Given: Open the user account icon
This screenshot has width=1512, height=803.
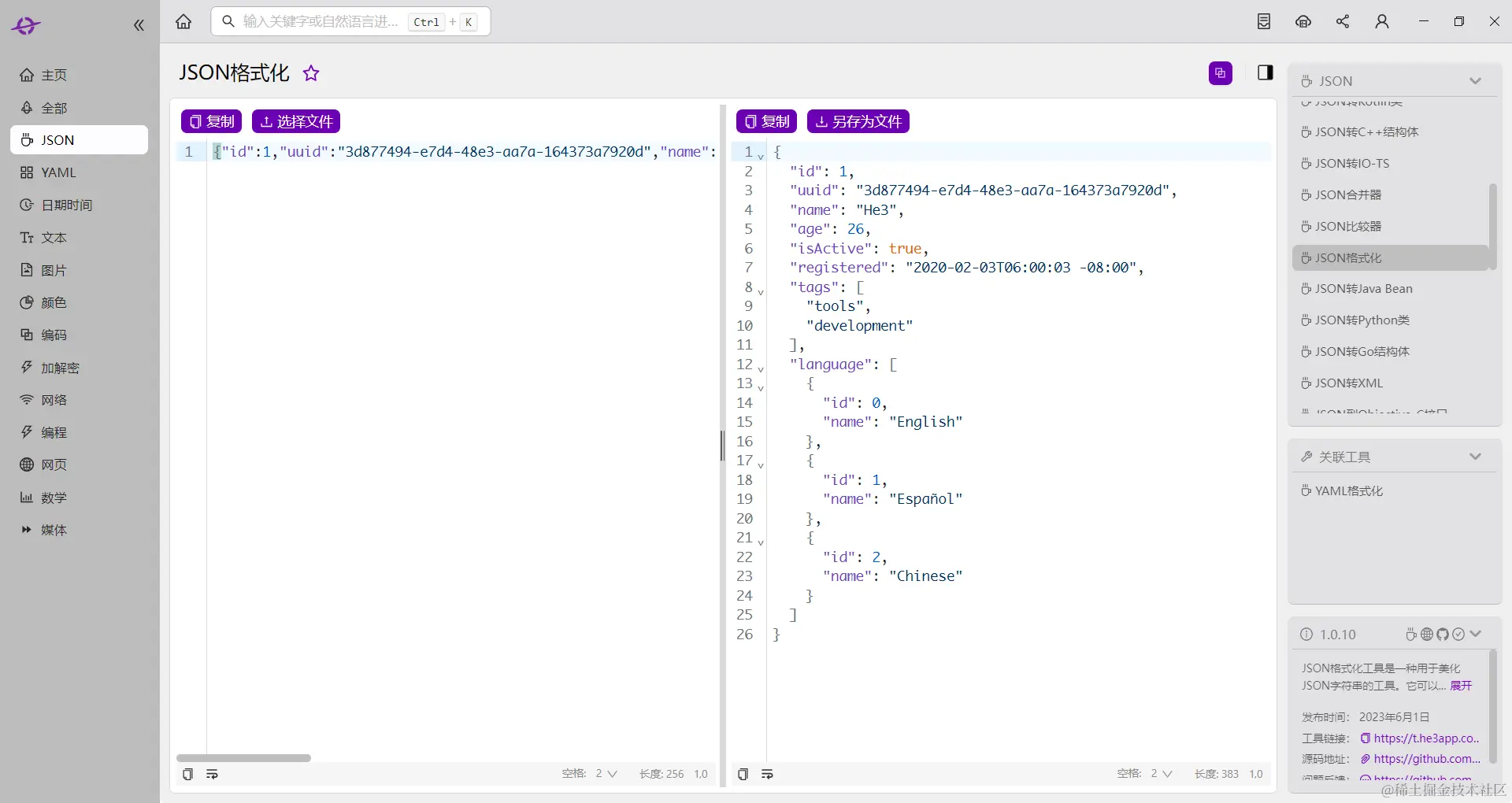Looking at the screenshot, I should pos(1382,21).
